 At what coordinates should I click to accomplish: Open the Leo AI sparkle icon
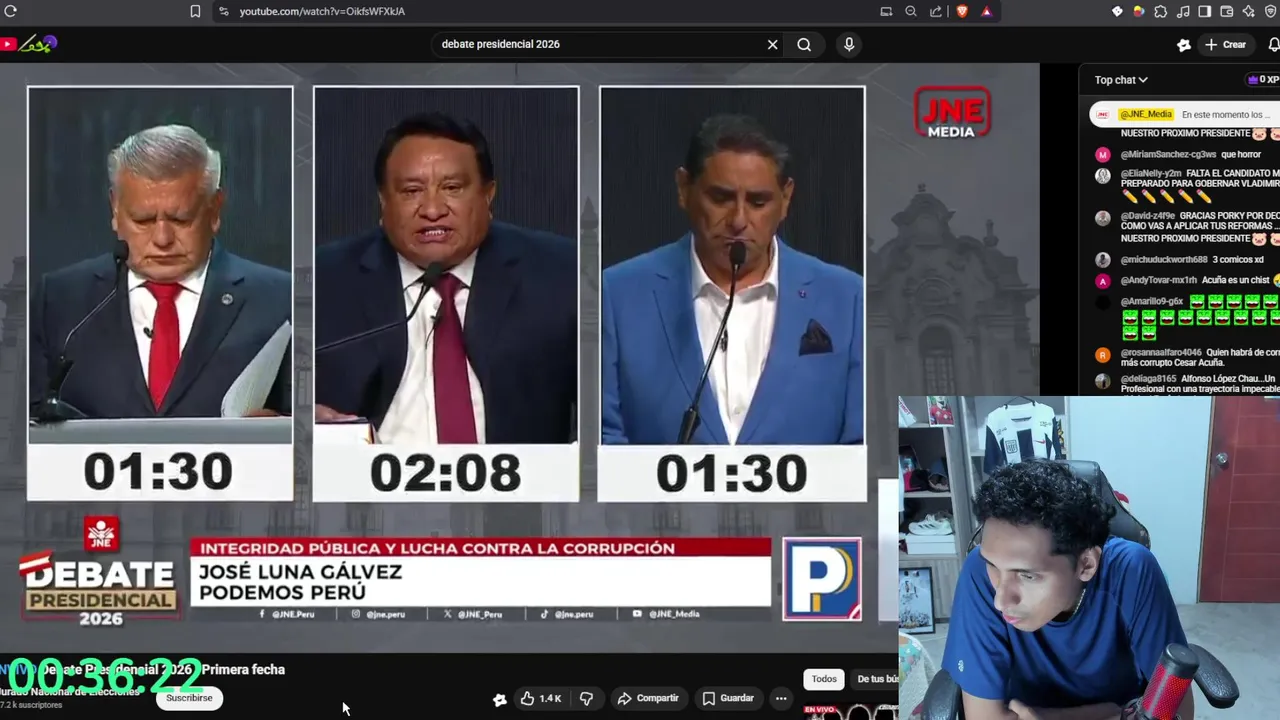point(1249,11)
